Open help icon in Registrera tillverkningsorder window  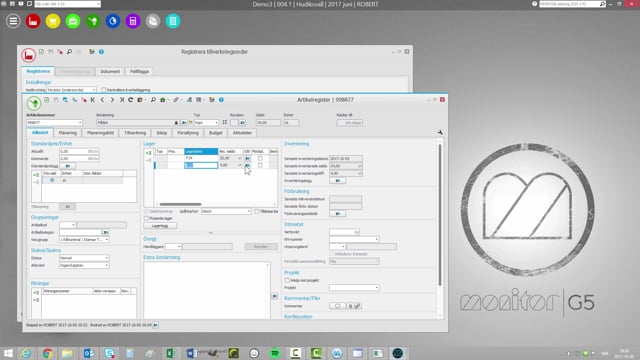point(101,52)
